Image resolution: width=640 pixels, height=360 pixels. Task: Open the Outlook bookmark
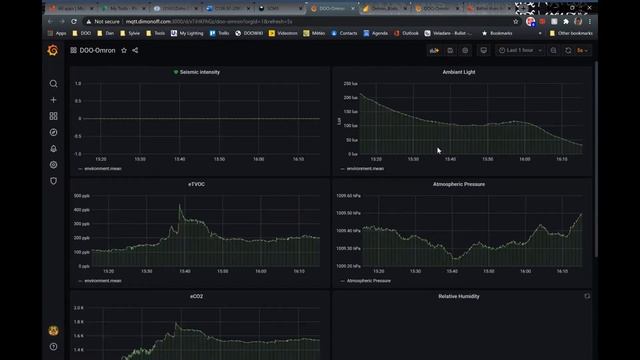click(x=407, y=33)
